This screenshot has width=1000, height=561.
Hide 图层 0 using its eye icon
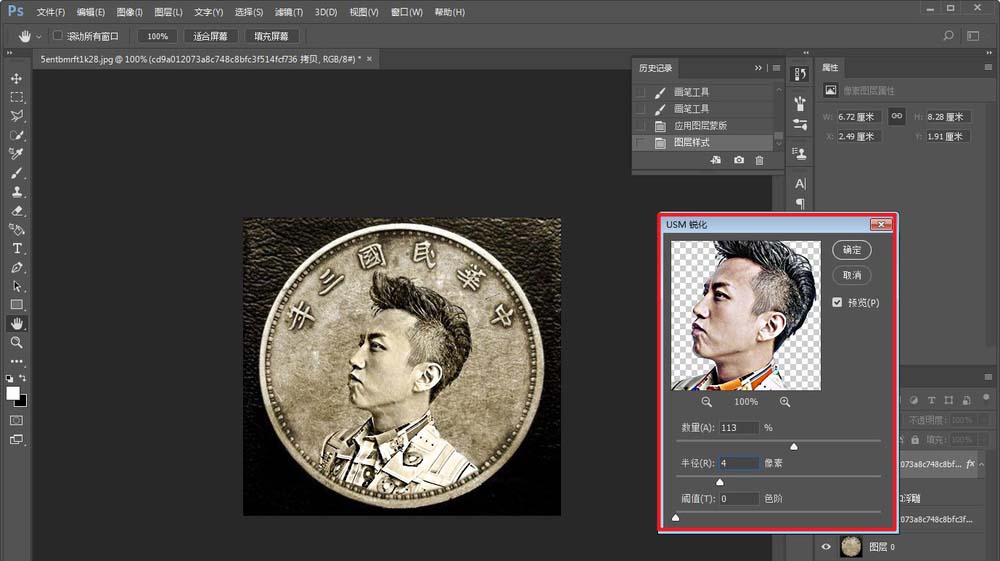[826, 546]
